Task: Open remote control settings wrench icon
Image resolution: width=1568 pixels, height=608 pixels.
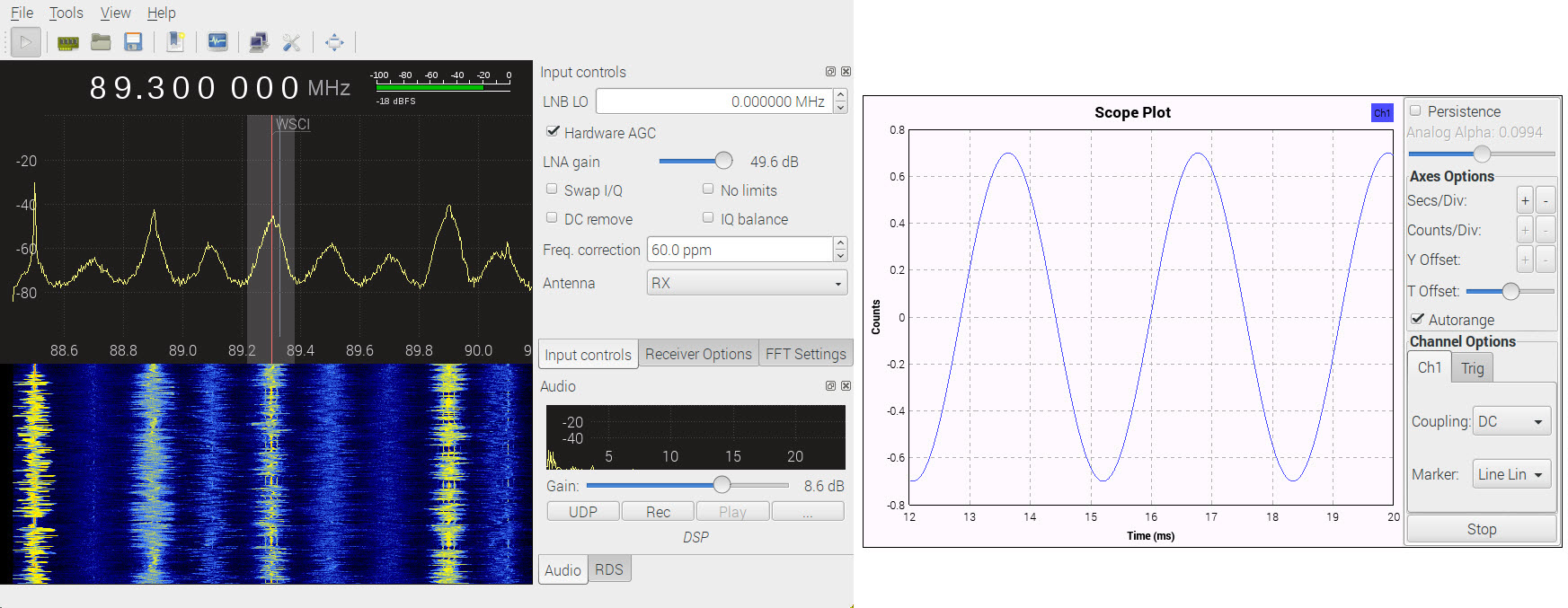Action: click(291, 42)
